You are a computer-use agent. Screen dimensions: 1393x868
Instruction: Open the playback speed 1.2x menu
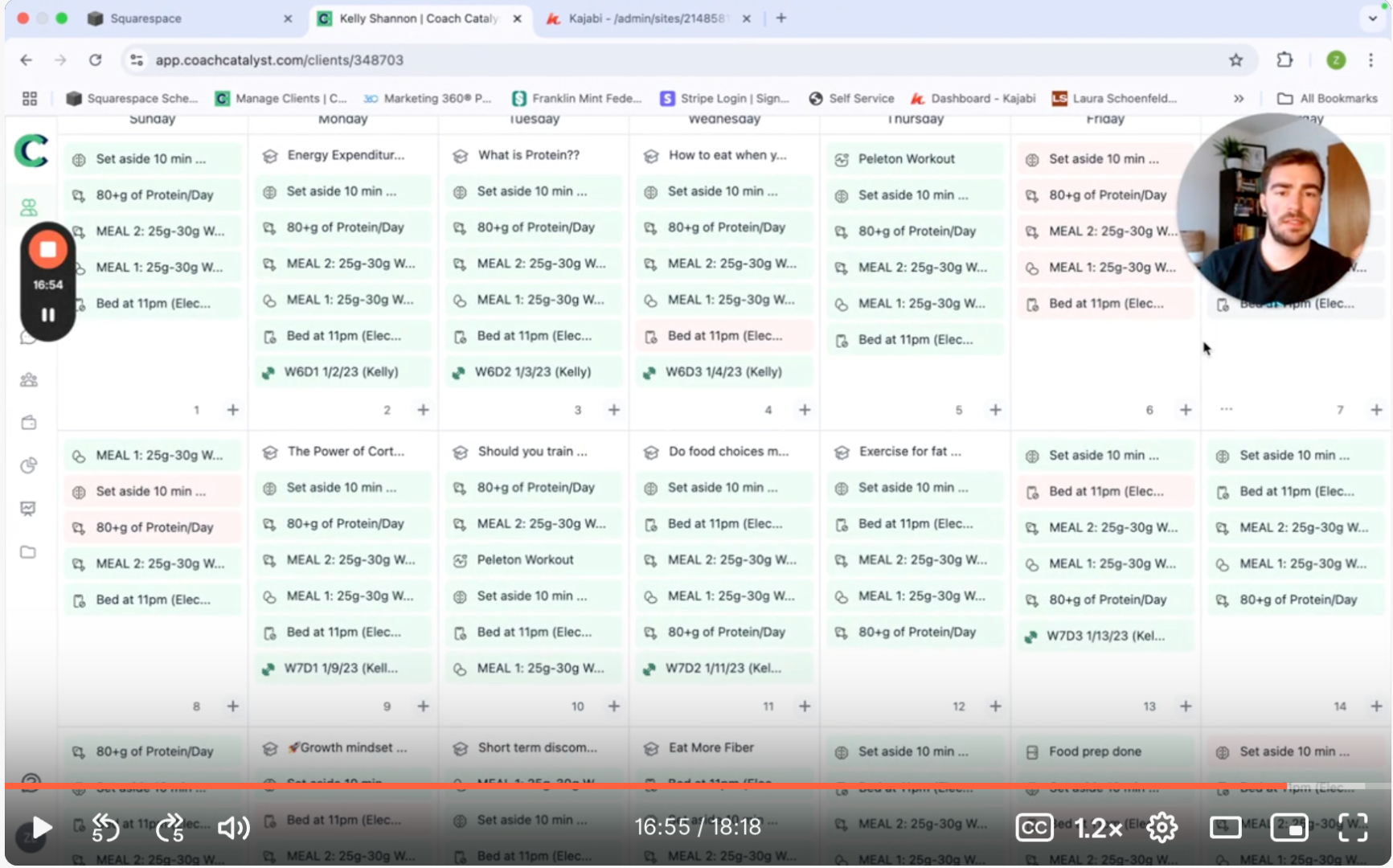(1099, 827)
